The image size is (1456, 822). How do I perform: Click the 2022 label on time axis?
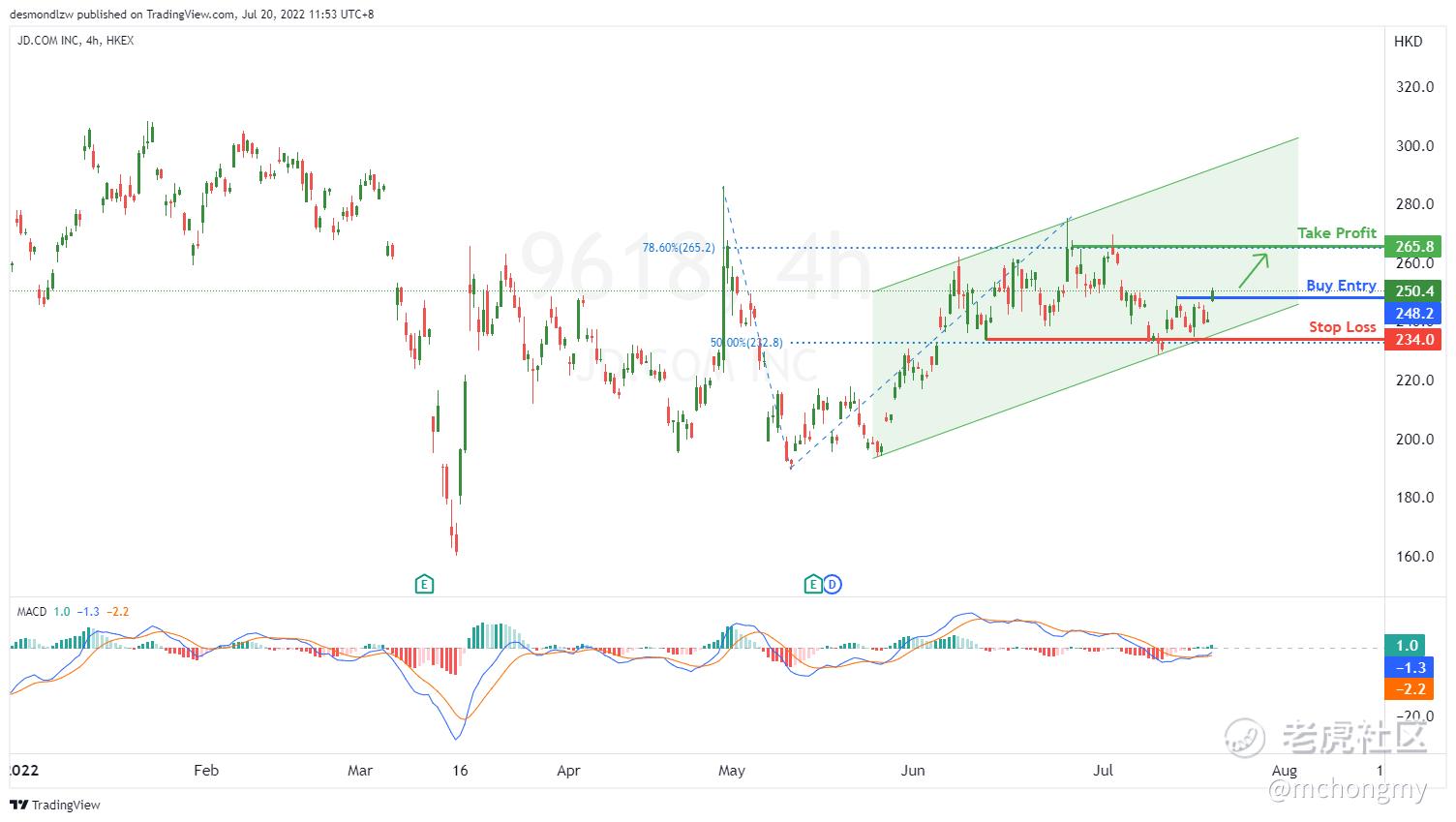pyautogui.click(x=22, y=771)
